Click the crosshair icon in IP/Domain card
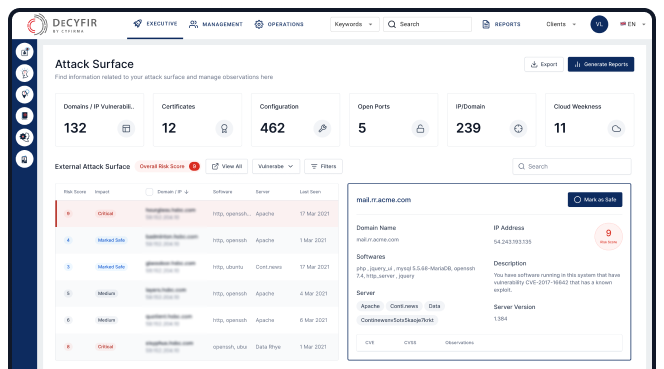Viewport: 664px width, 369px height. point(518,128)
